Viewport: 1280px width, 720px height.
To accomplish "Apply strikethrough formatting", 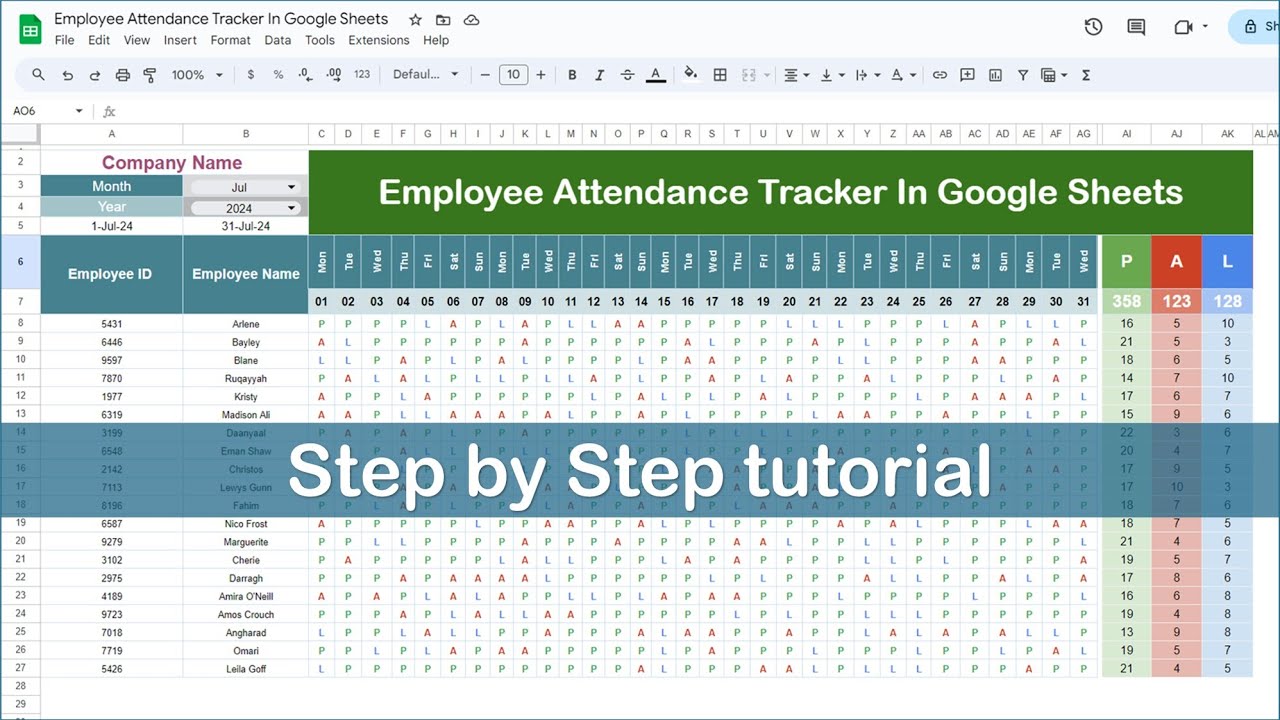I will coord(627,75).
